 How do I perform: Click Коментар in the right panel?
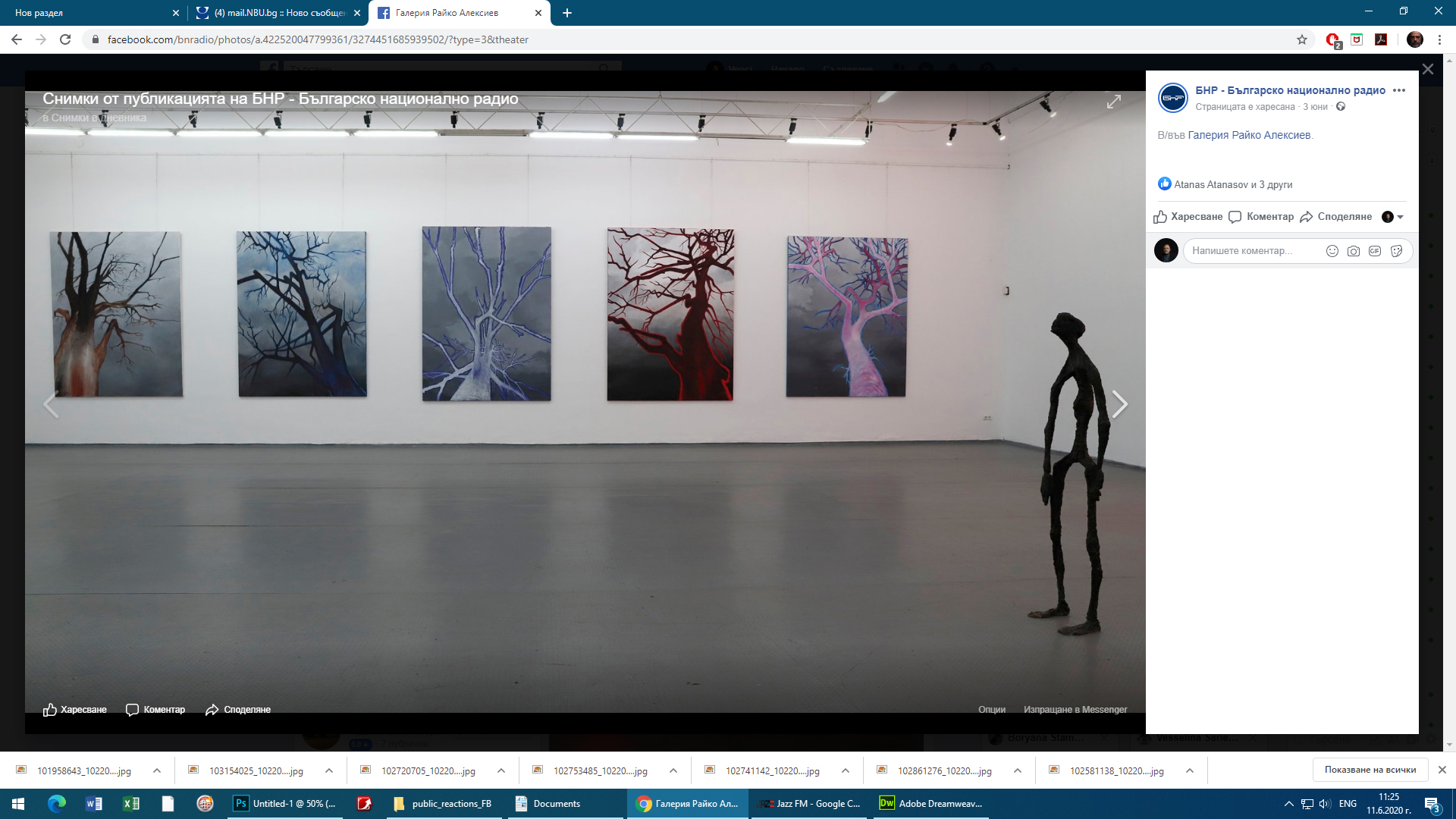tap(1261, 217)
